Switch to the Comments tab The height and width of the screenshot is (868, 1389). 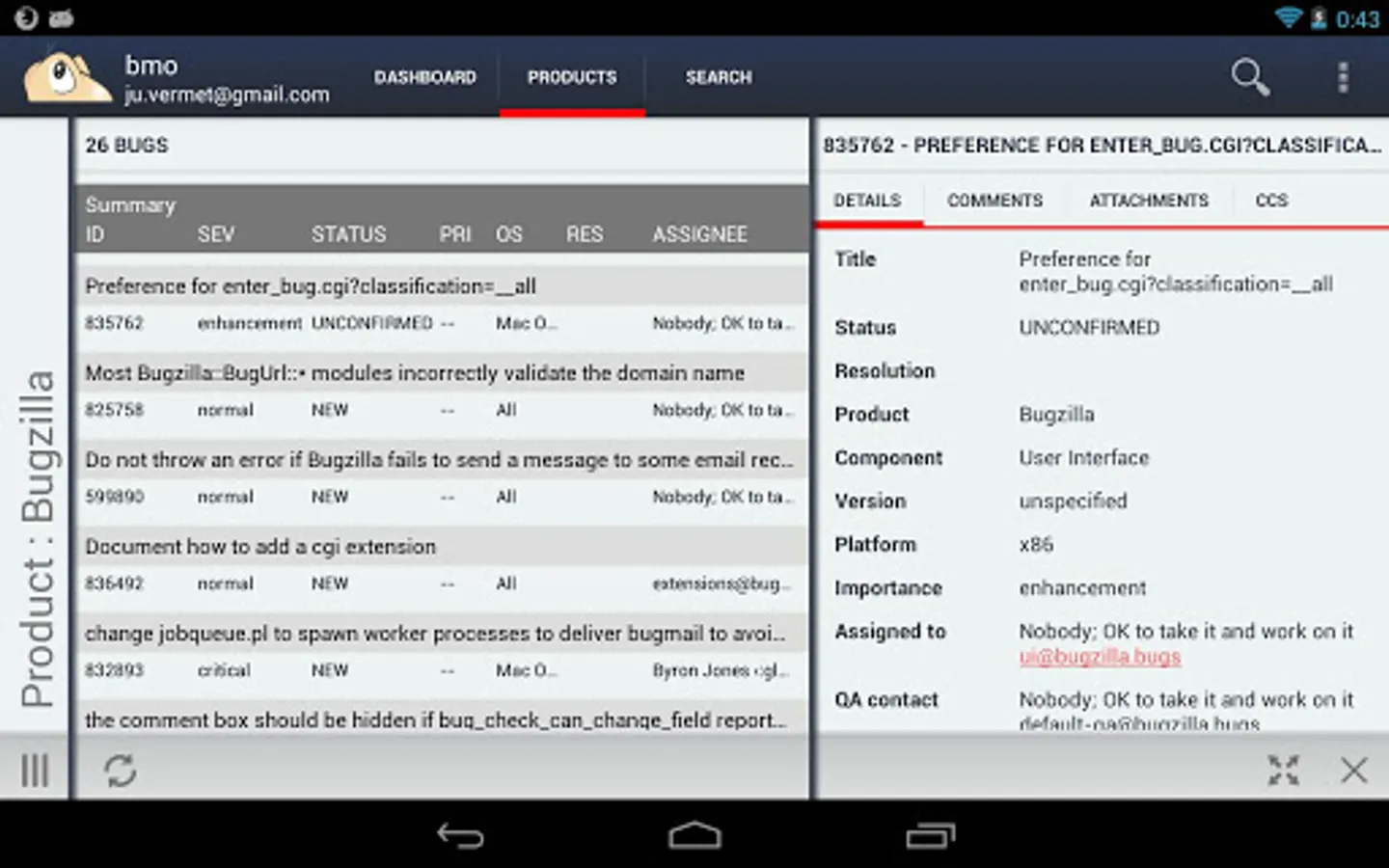[x=994, y=201]
